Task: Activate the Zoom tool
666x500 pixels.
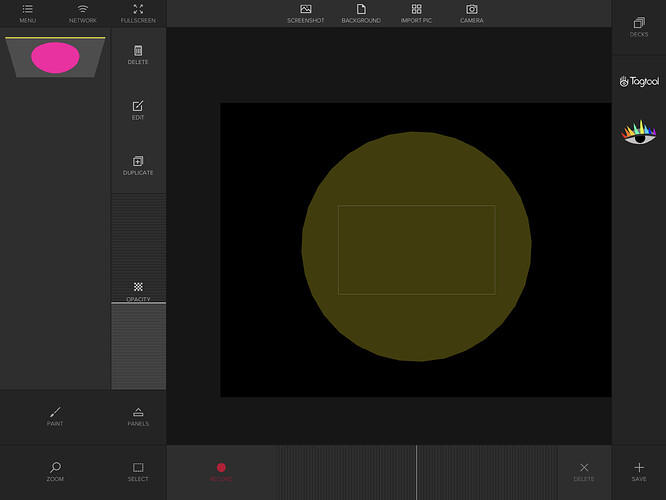Action: 55,472
